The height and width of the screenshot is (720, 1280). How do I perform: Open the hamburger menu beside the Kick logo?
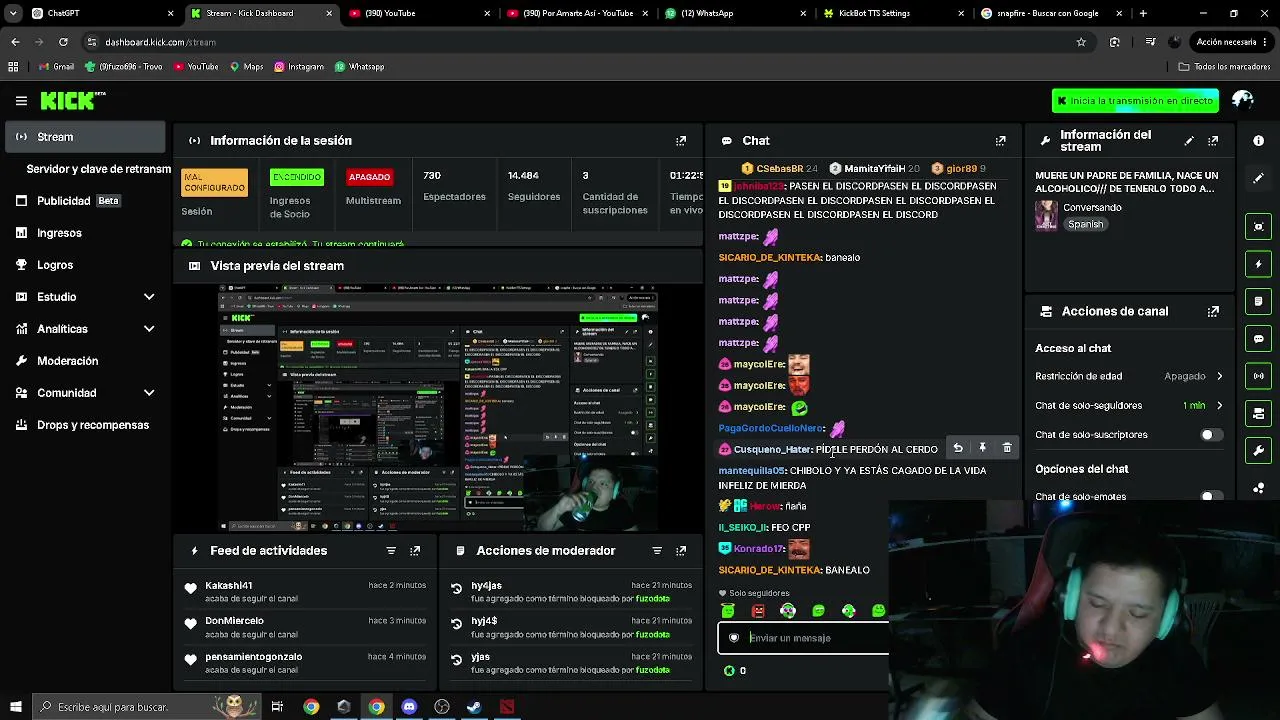coord(21,101)
